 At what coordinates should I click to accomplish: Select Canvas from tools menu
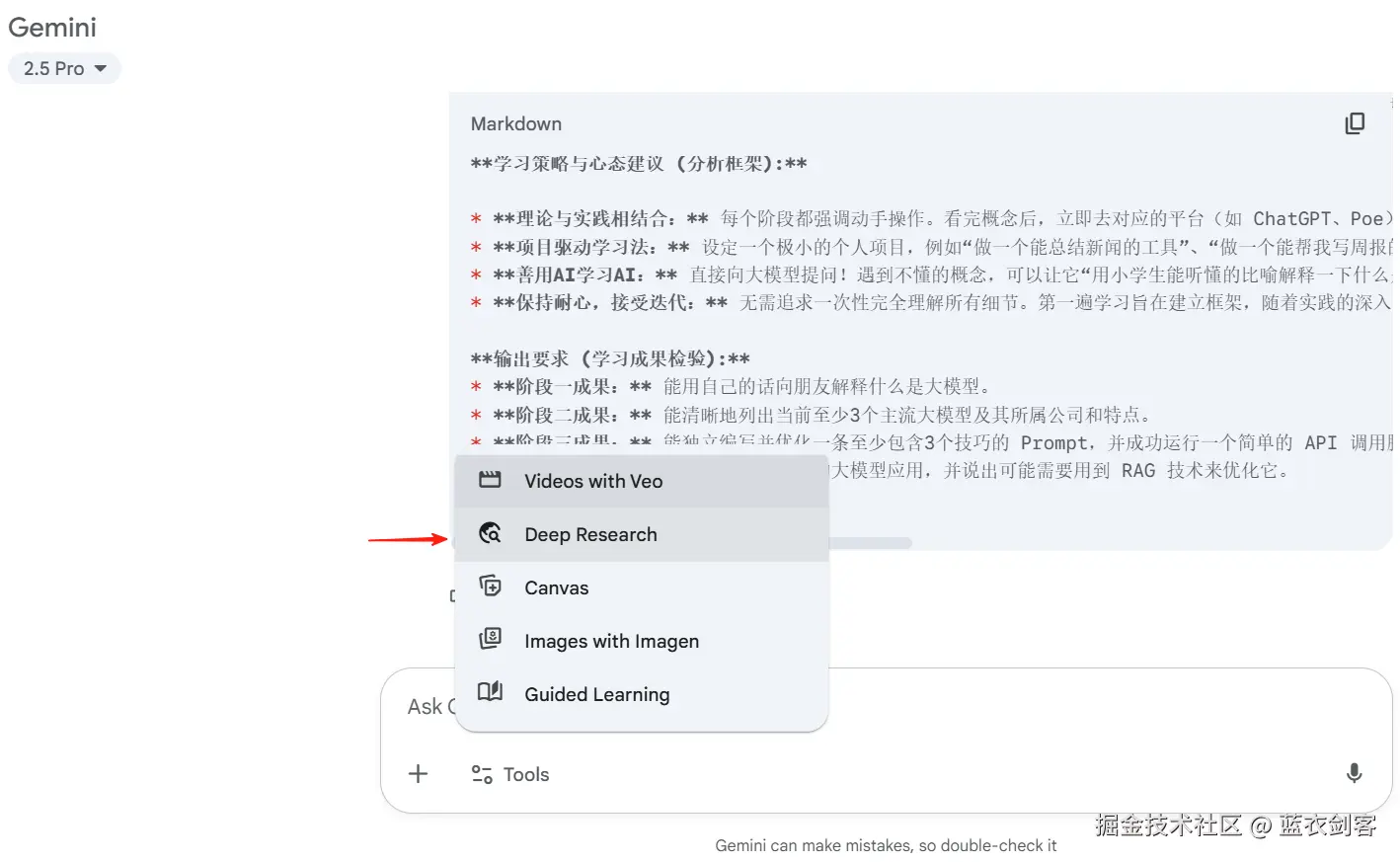tap(642, 588)
